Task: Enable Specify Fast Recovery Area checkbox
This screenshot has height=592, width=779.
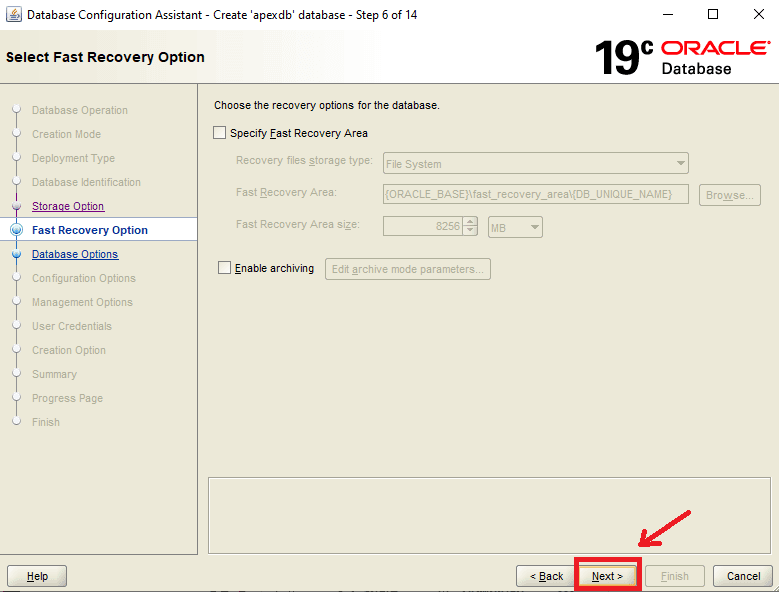Action: [x=220, y=133]
